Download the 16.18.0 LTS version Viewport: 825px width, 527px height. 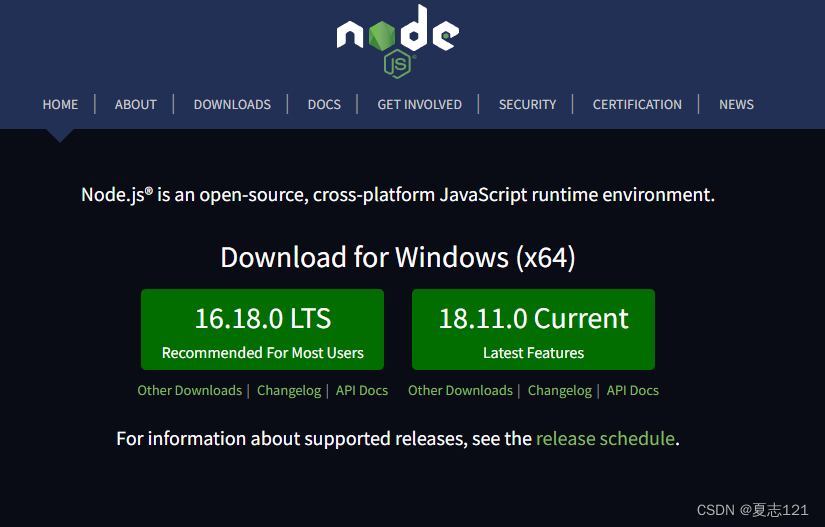pyautogui.click(x=263, y=329)
